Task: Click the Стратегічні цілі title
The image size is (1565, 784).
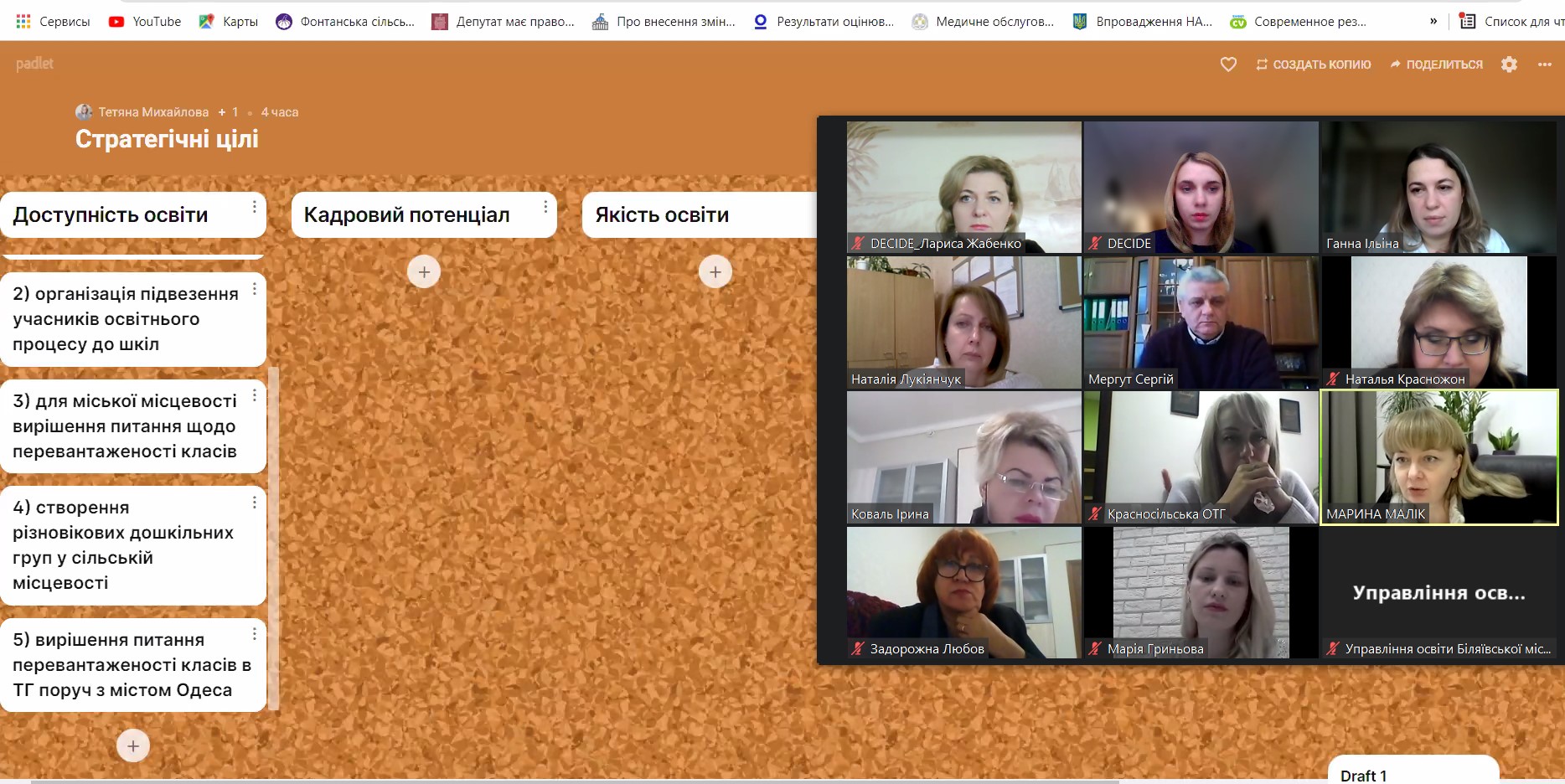Action: coord(167,139)
